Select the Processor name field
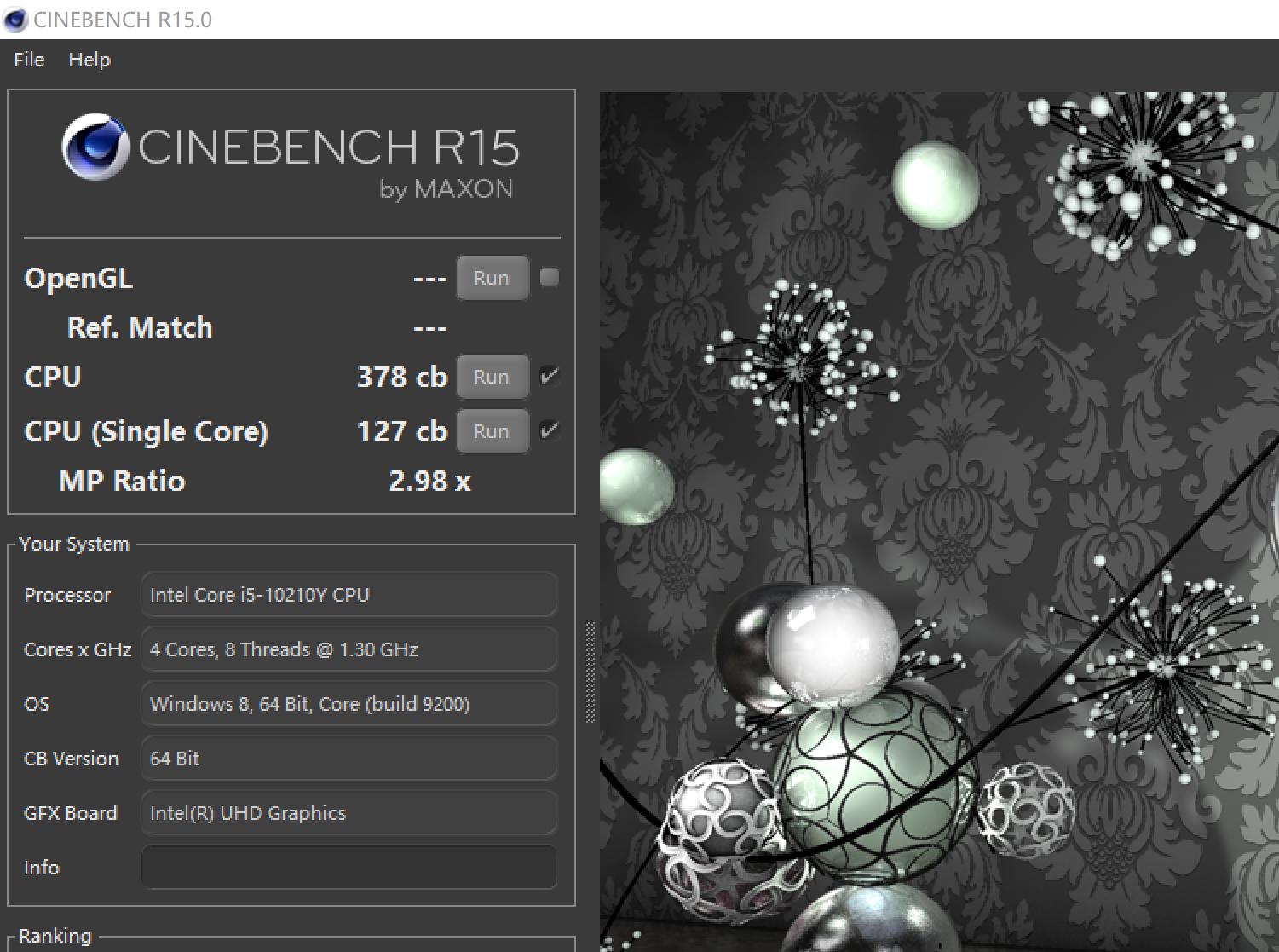Screen dimensions: 1279x952 click(349, 595)
